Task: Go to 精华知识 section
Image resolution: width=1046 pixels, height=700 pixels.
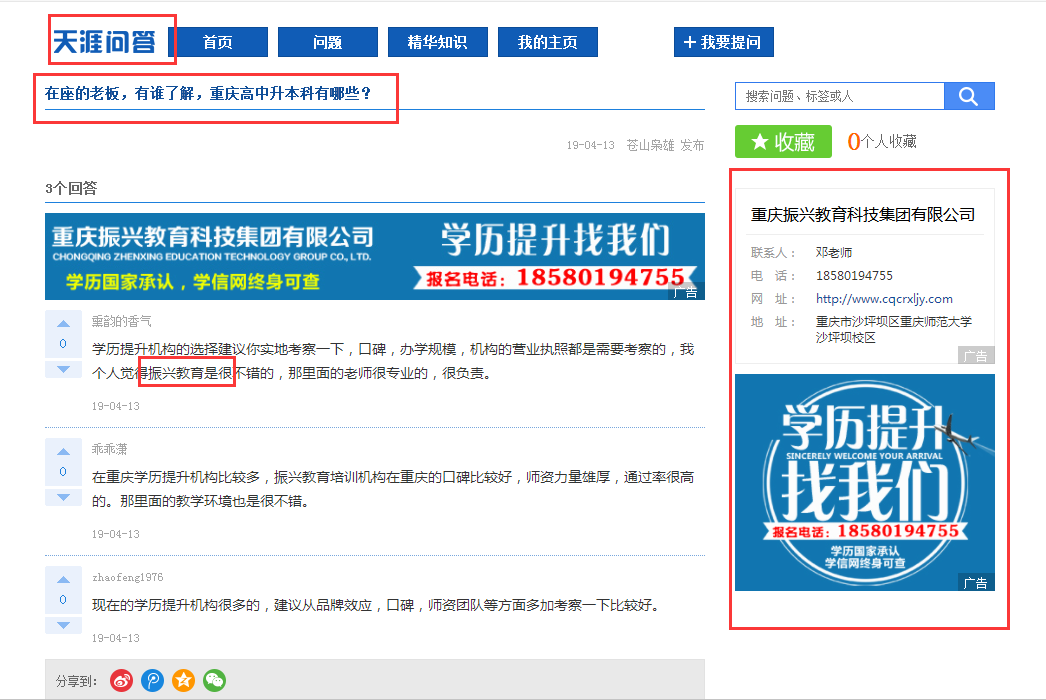Action: [438, 42]
